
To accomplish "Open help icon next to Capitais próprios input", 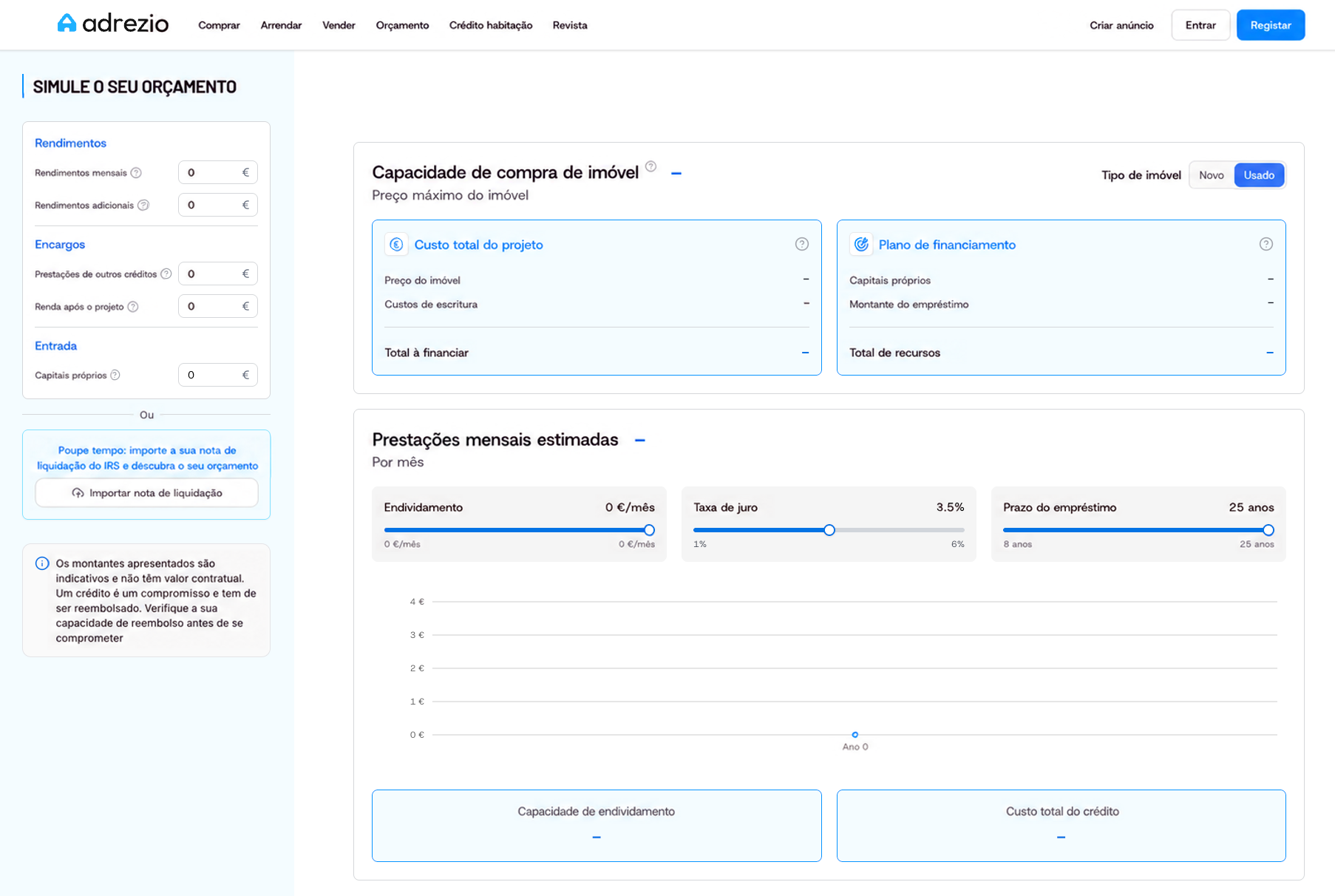I will coord(115,375).
